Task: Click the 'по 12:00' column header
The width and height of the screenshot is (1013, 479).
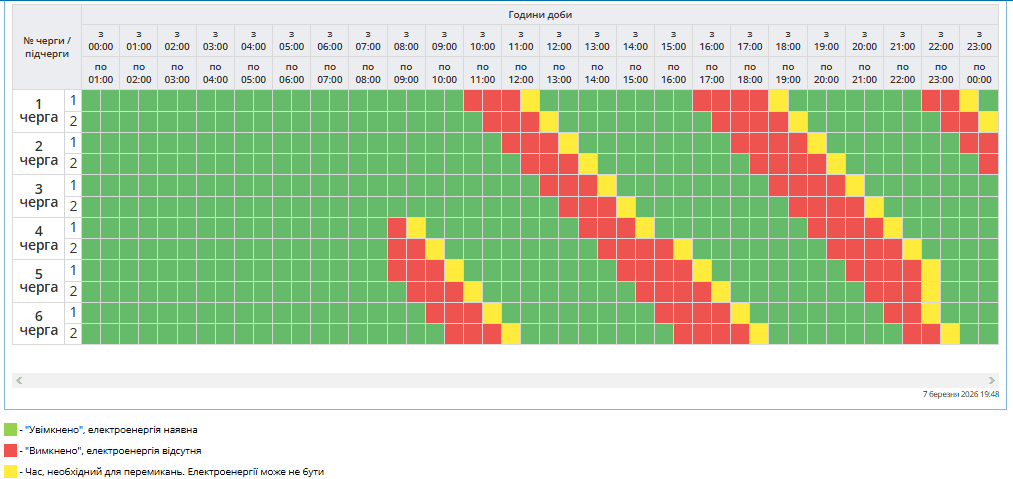Action: [520, 73]
